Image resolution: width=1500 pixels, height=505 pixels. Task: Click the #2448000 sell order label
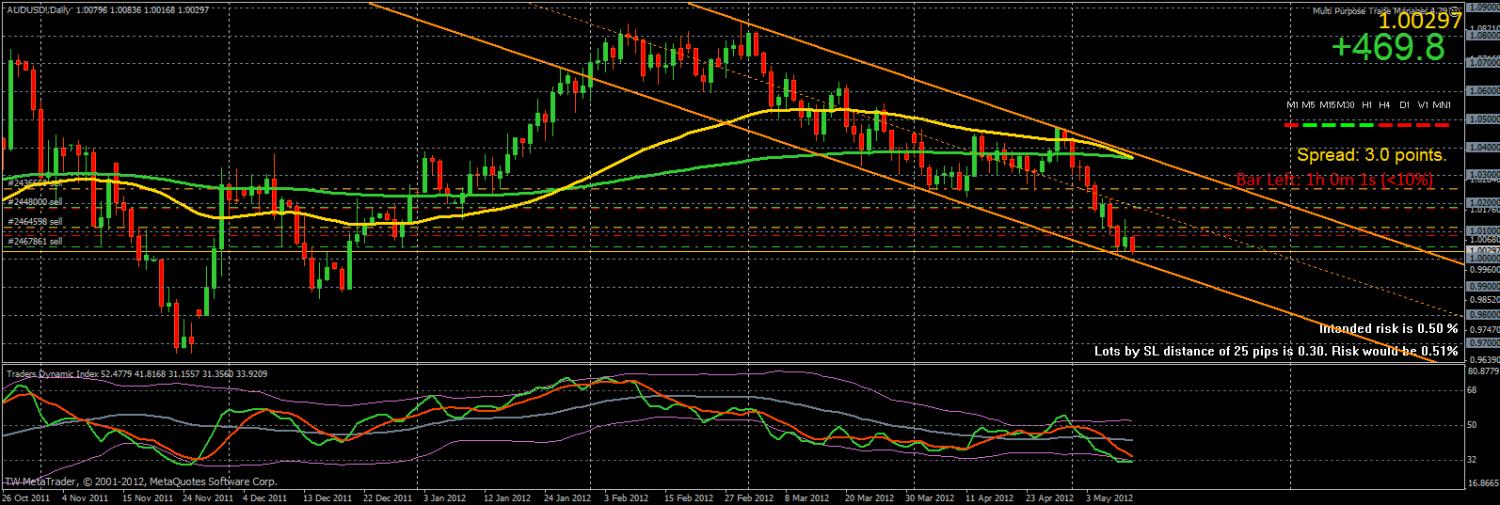point(35,201)
